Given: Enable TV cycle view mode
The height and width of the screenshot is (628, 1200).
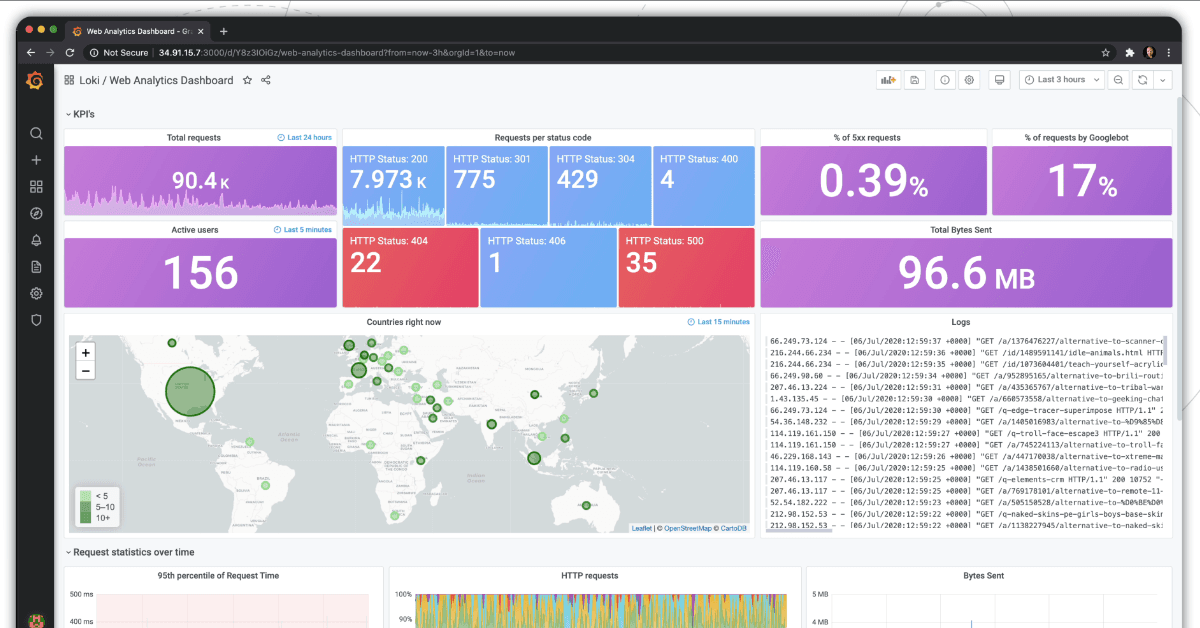Looking at the screenshot, I should click(x=999, y=79).
